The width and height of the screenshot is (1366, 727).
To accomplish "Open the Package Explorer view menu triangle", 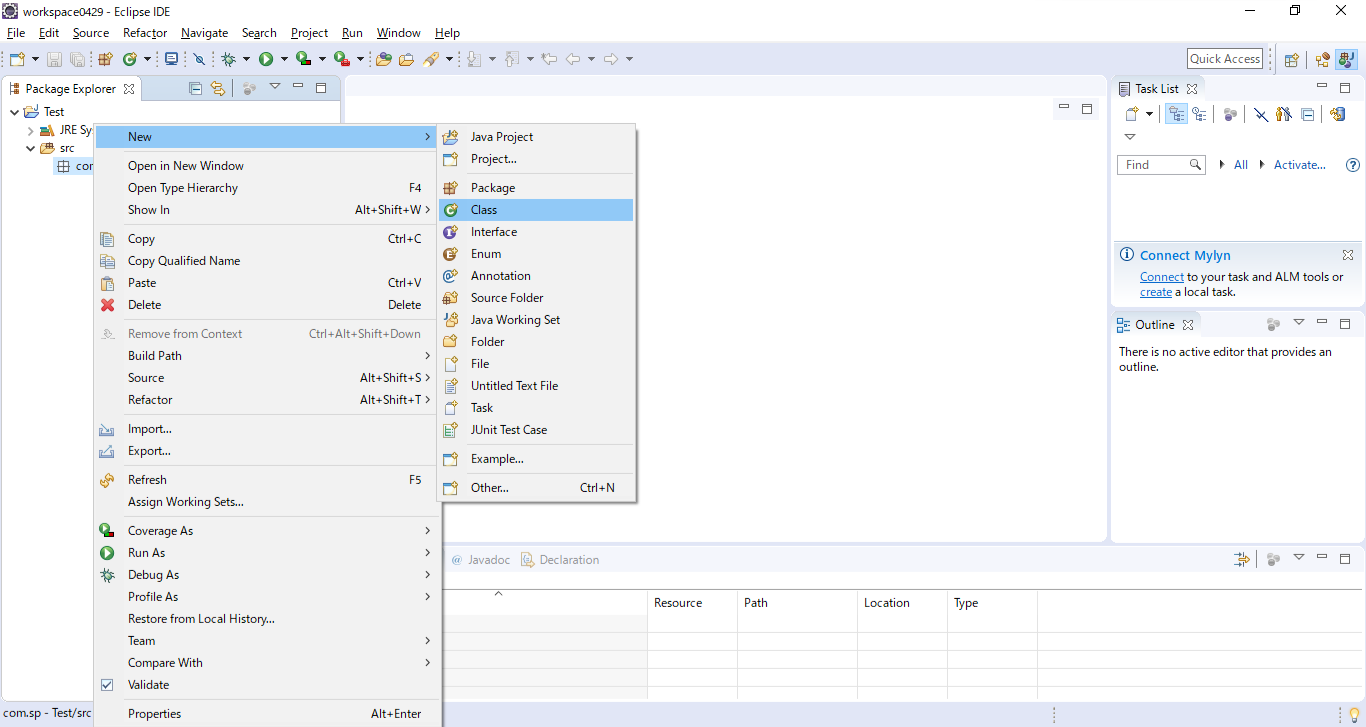I will tap(275, 87).
